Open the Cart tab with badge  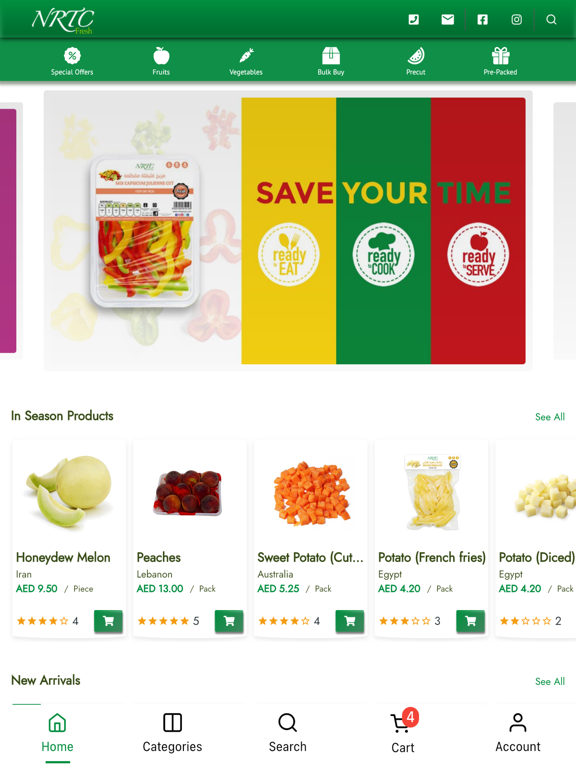403,733
